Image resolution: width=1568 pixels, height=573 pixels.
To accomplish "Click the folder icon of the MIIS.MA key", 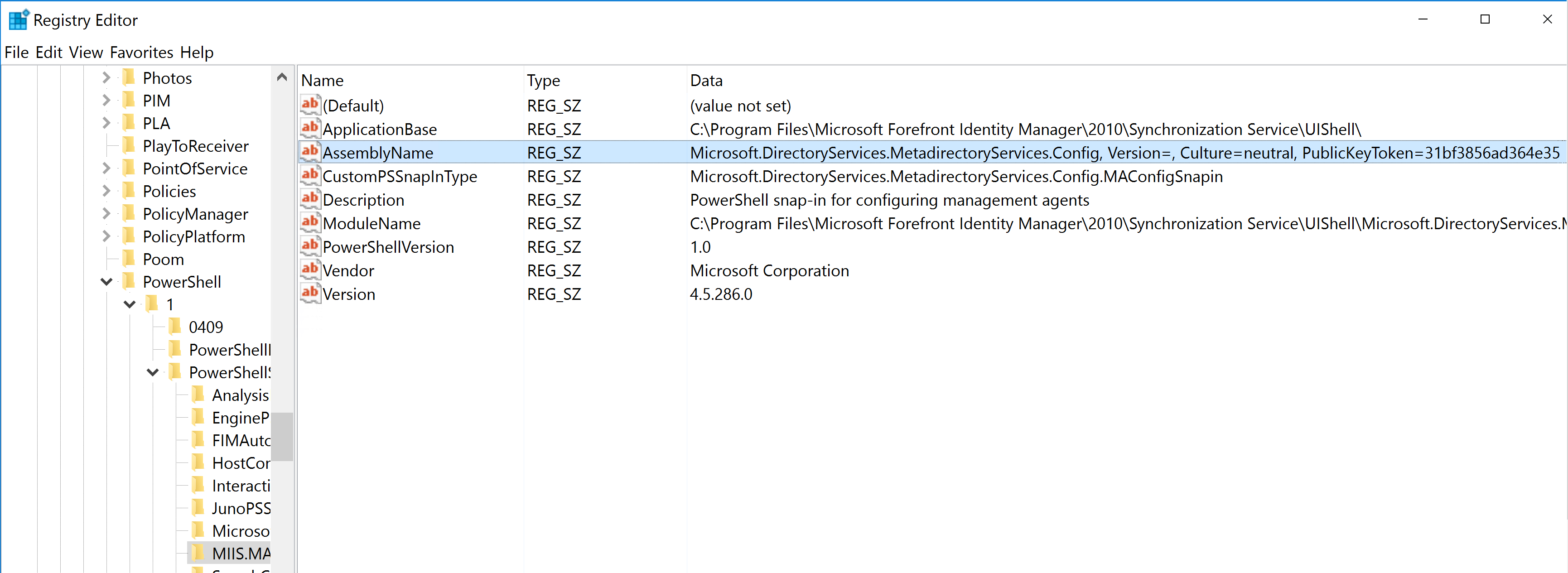I will coord(199,553).
